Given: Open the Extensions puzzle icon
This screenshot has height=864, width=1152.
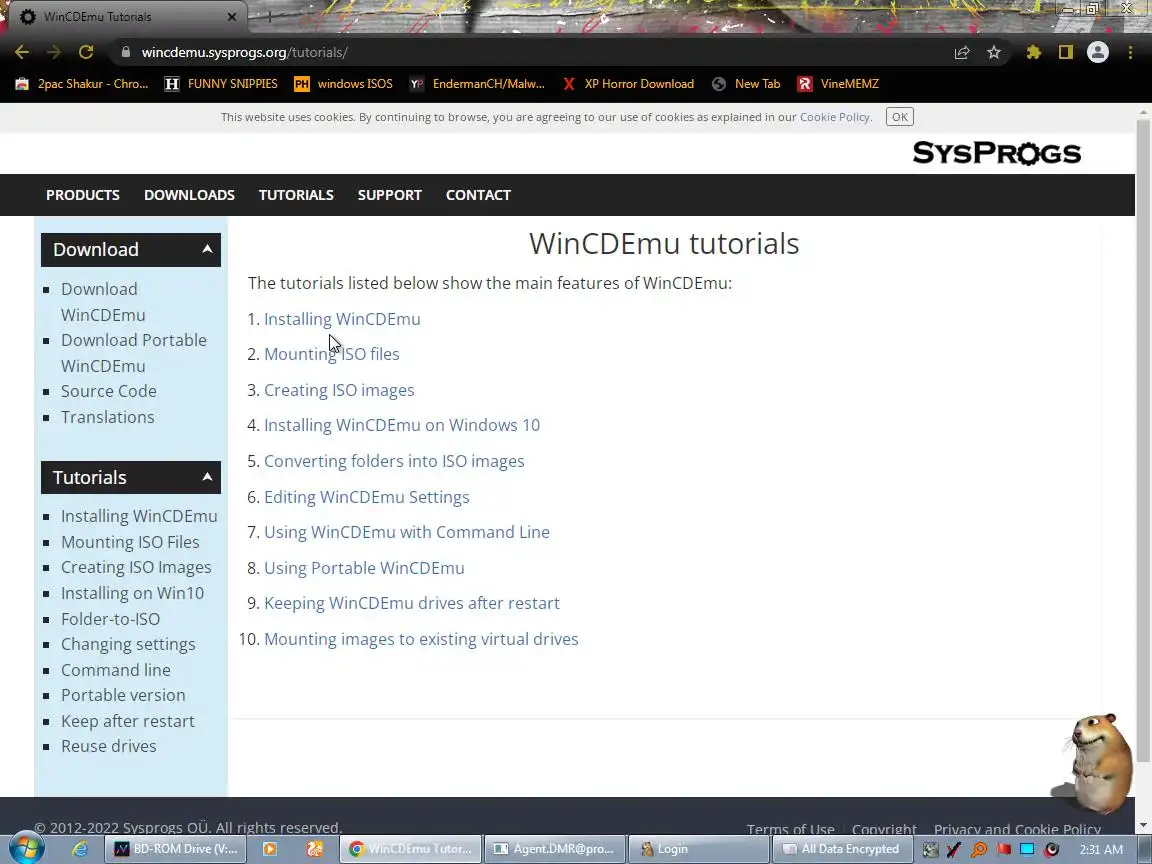Looking at the screenshot, I should click(1034, 52).
